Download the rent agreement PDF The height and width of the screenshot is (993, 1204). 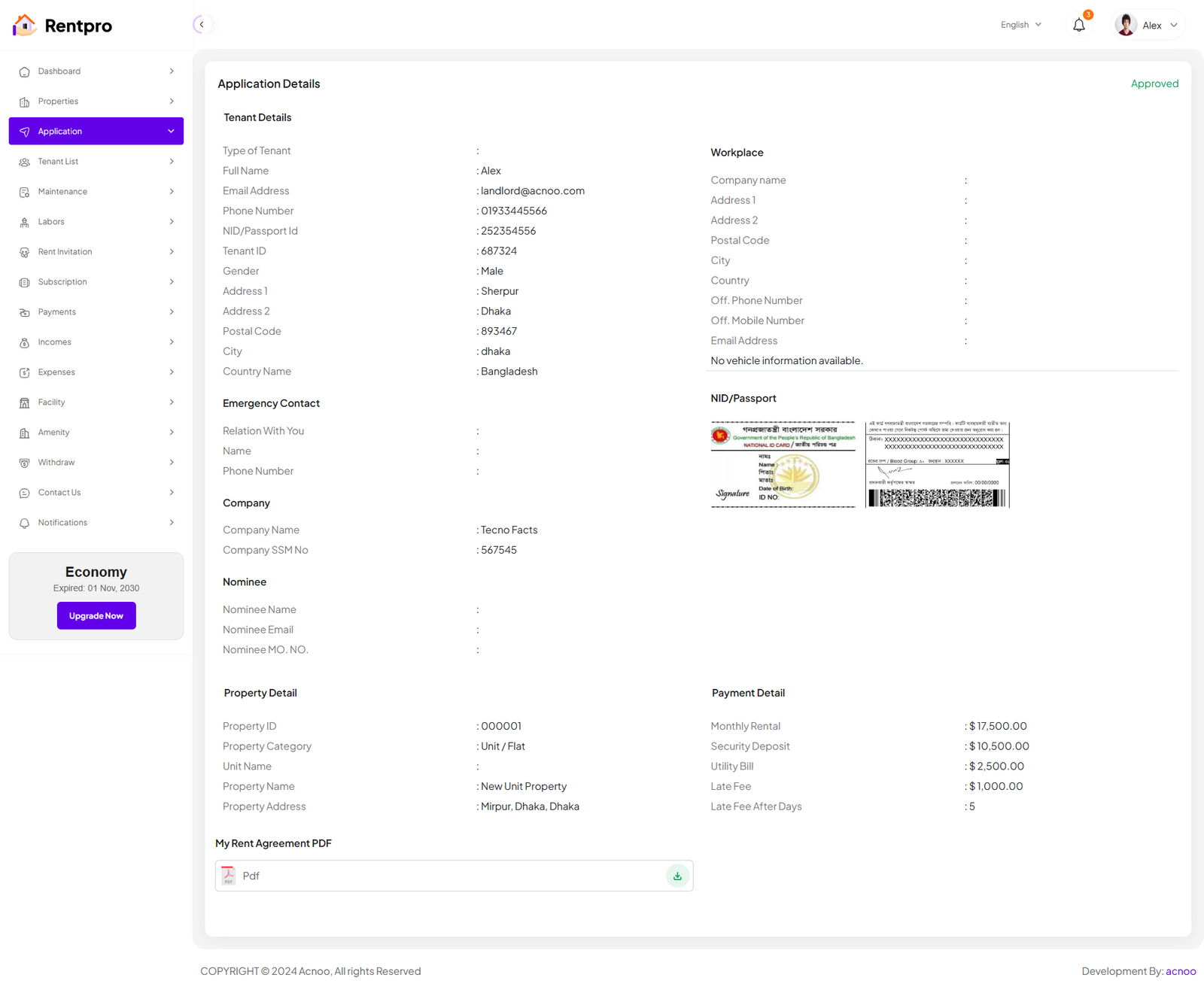[677, 876]
